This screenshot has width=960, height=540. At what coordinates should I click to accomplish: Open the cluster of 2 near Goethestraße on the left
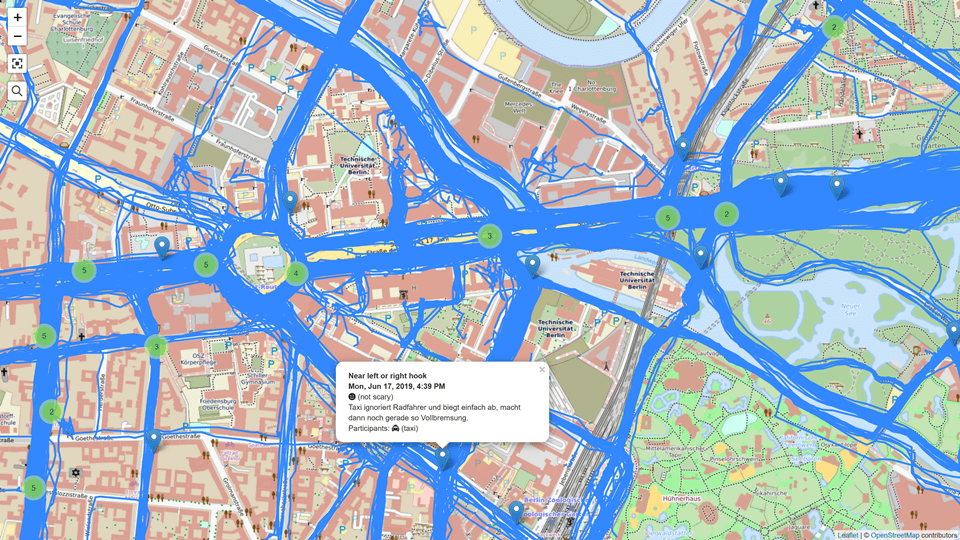[51, 411]
